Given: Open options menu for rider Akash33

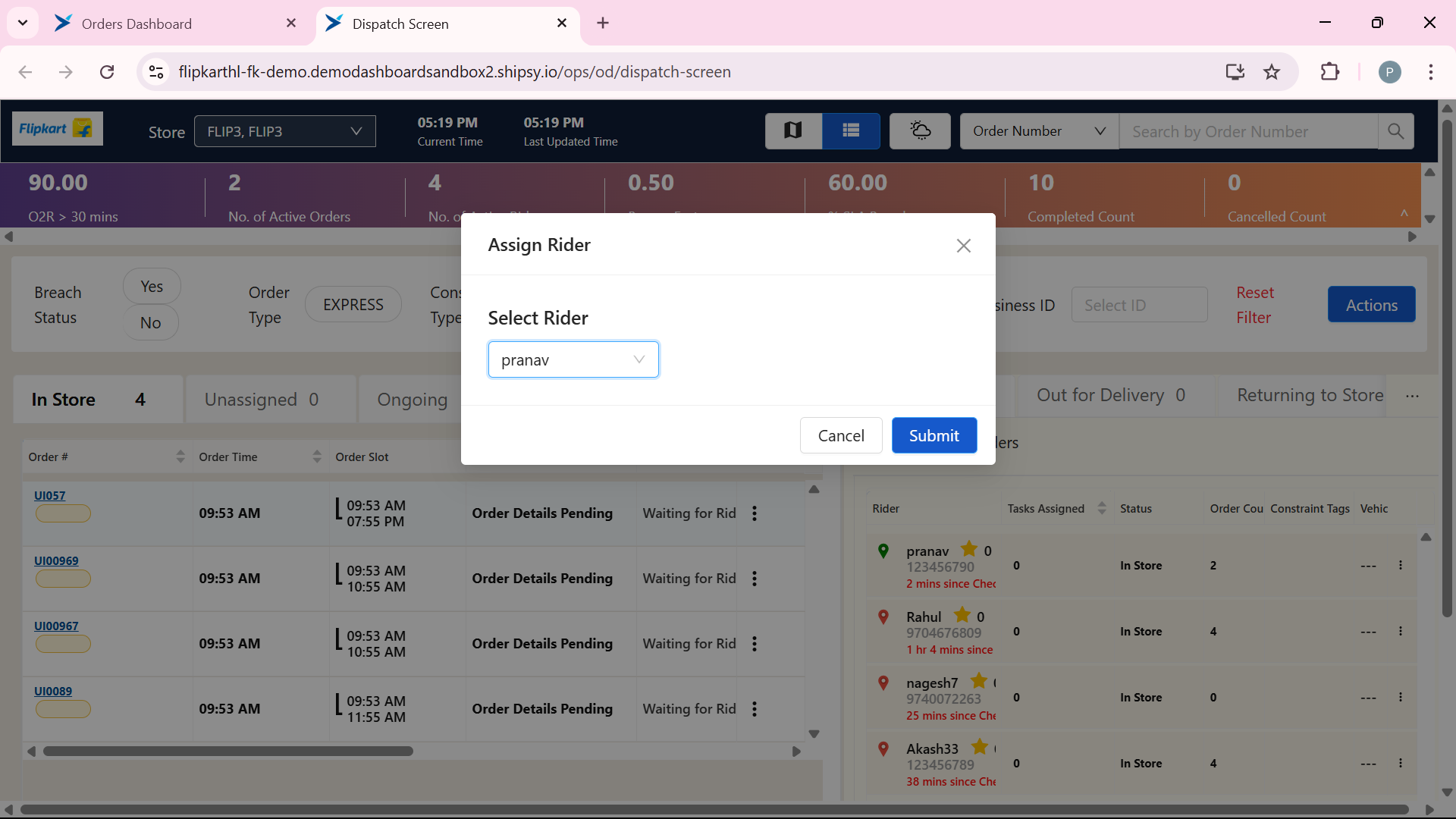Looking at the screenshot, I should tap(1400, 763).
